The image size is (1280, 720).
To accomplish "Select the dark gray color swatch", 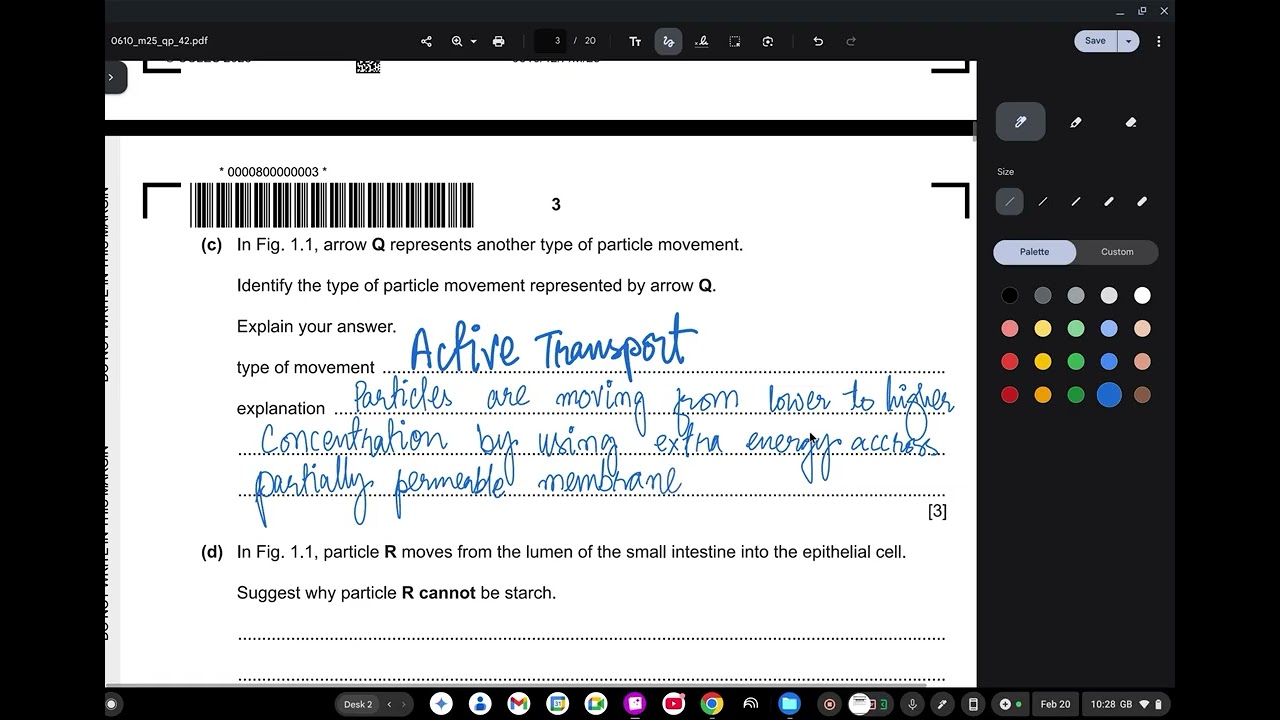I will pos(1043,295).
